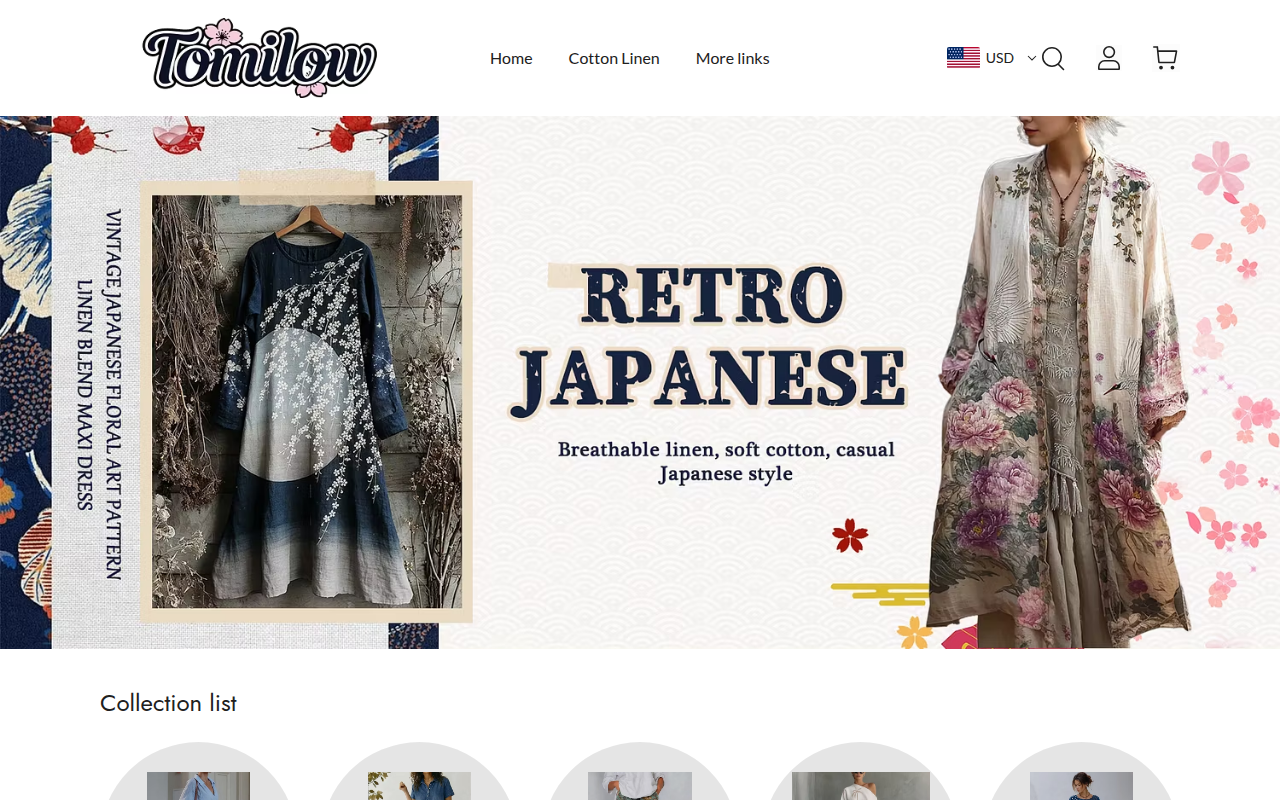Click the "Breathable linen, soft cotton" tagline

(x=726, y=461)
